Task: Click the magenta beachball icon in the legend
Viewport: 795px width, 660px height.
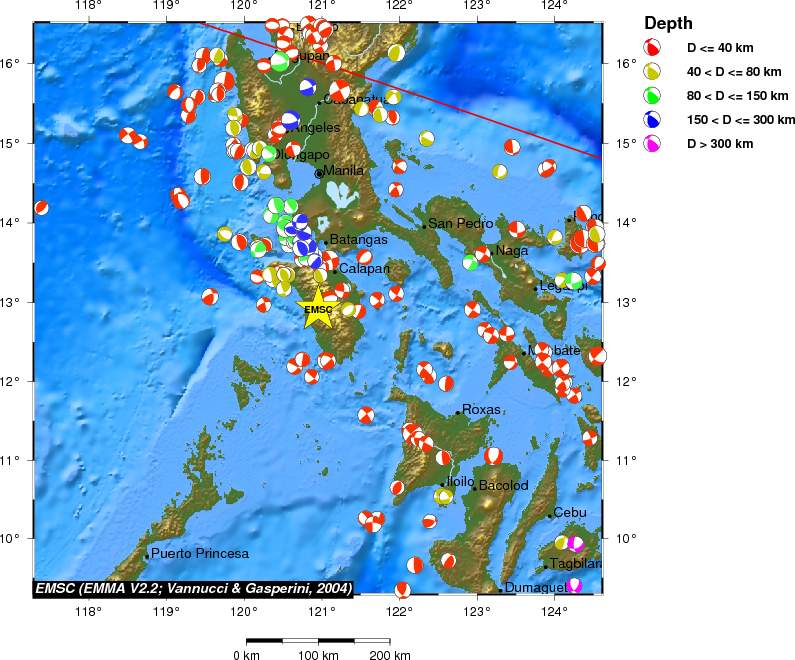Action: pos(652,143)
